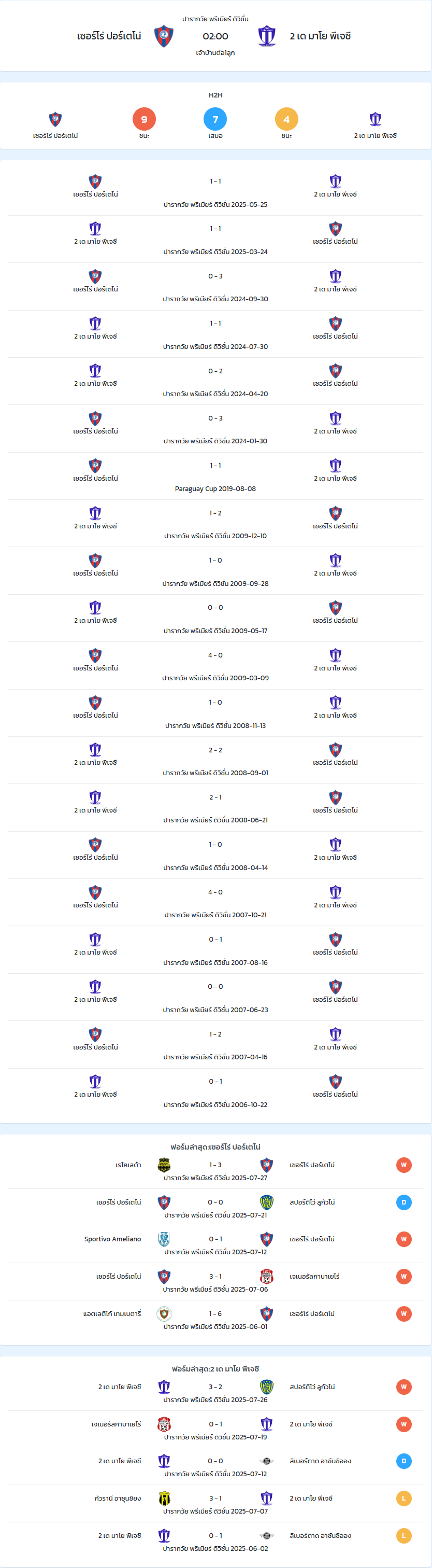Open the 4 - 0 match dated 2009-03-09
The width and height of the screenshot is (432, 1568).
[x=215, y=665]
